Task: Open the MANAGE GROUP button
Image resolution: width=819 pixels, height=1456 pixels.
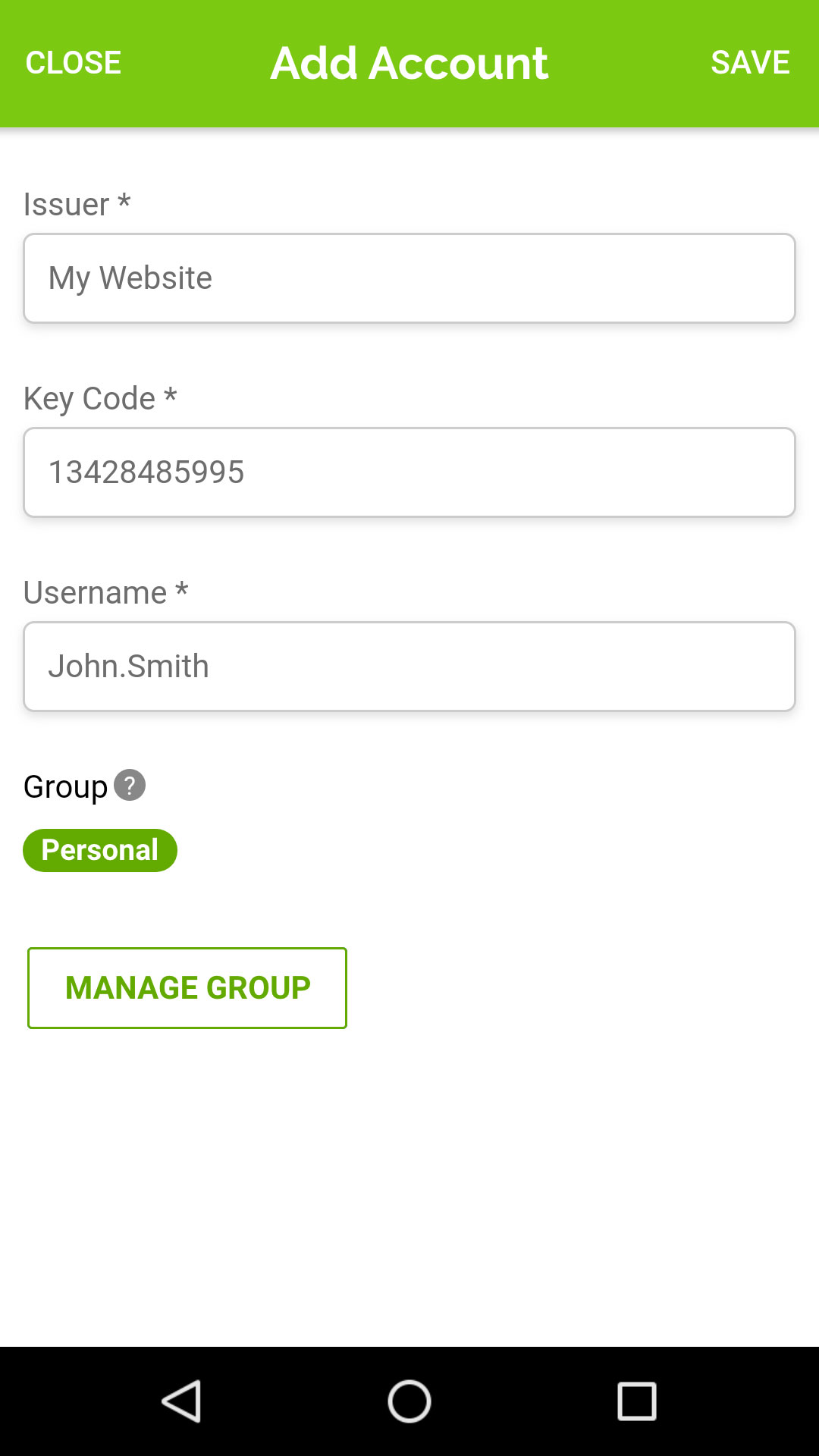Action: 187,987
